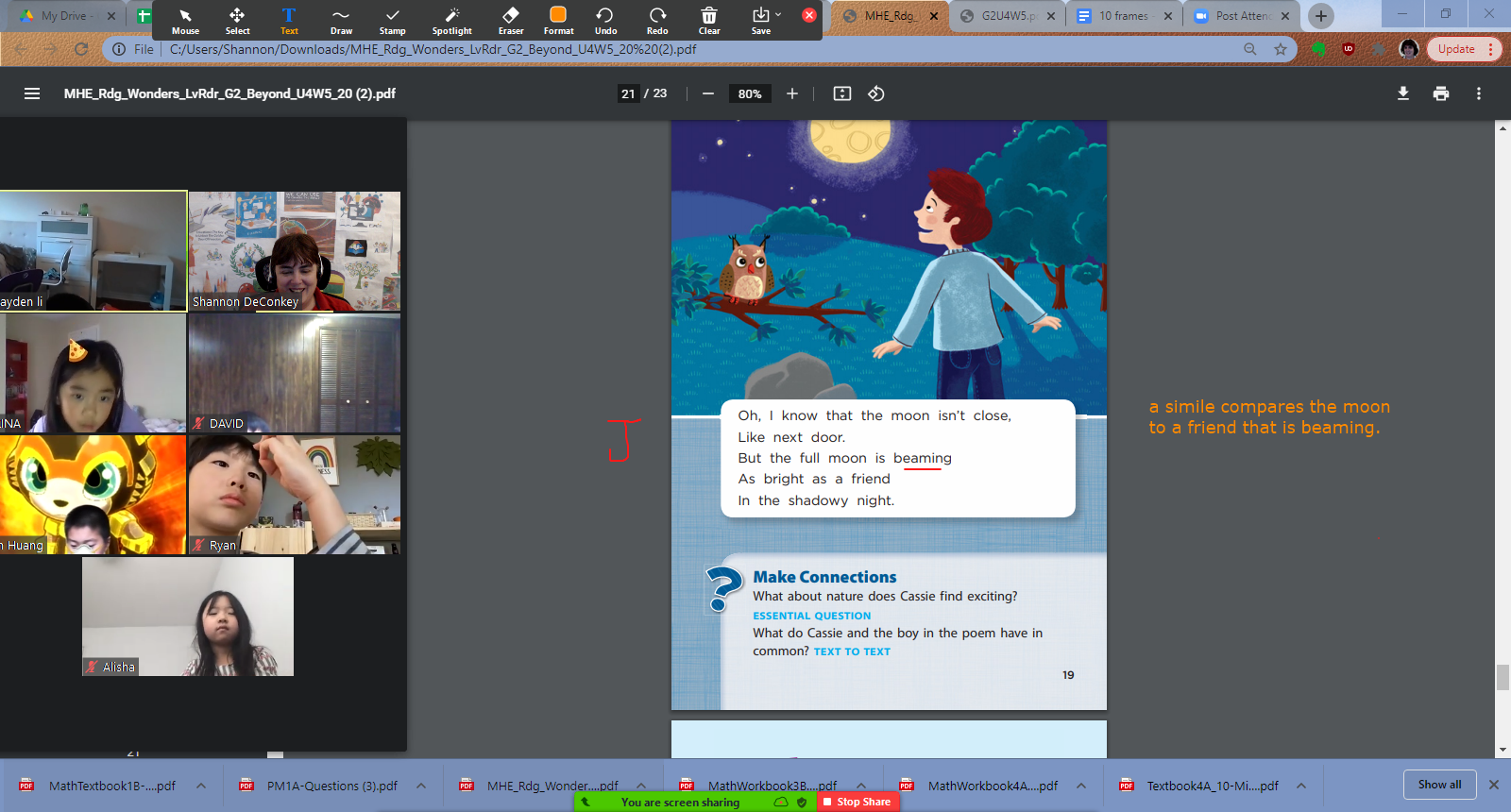Save the annotated screen

tap(760, 21)
